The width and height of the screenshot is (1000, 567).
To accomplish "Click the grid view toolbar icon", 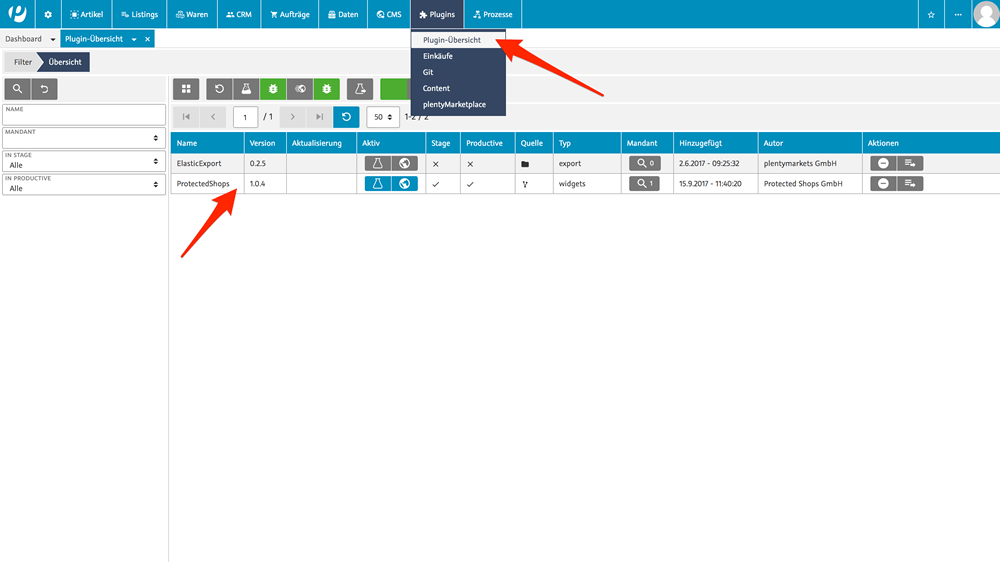I will coord(186,89).
